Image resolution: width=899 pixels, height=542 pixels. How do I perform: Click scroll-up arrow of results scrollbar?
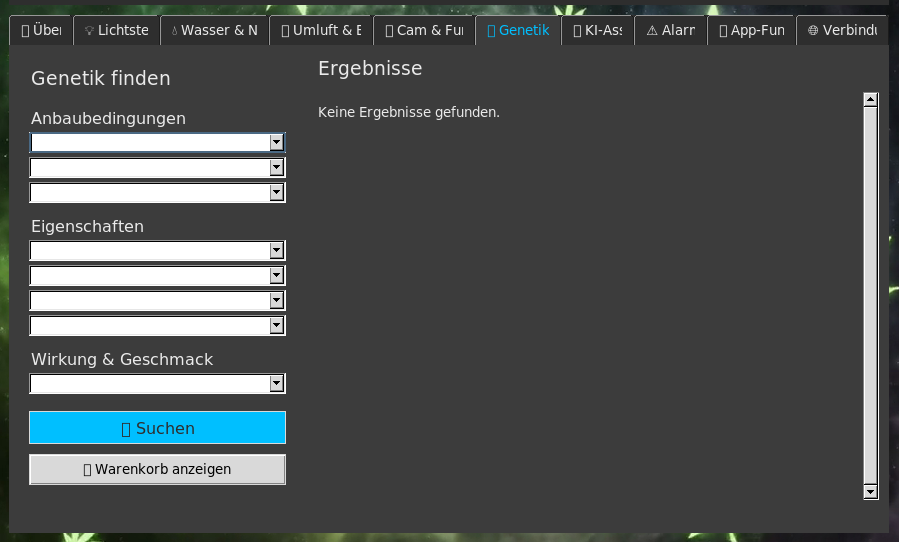pyautogui.click(x=870, y=100)
